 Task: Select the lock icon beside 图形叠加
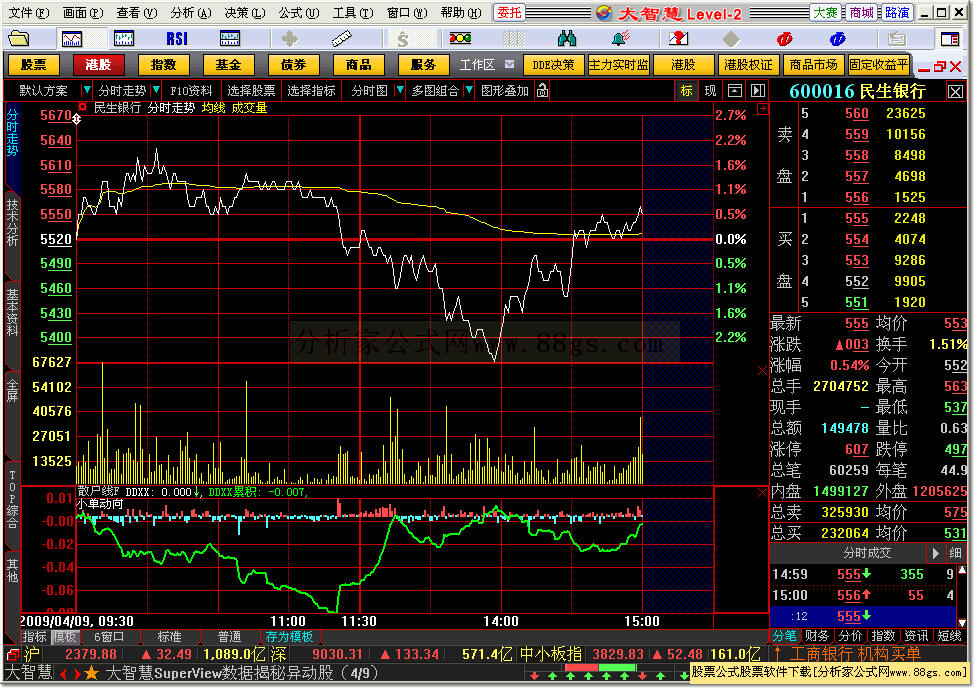pyautogui.click(x=543, y=91)
